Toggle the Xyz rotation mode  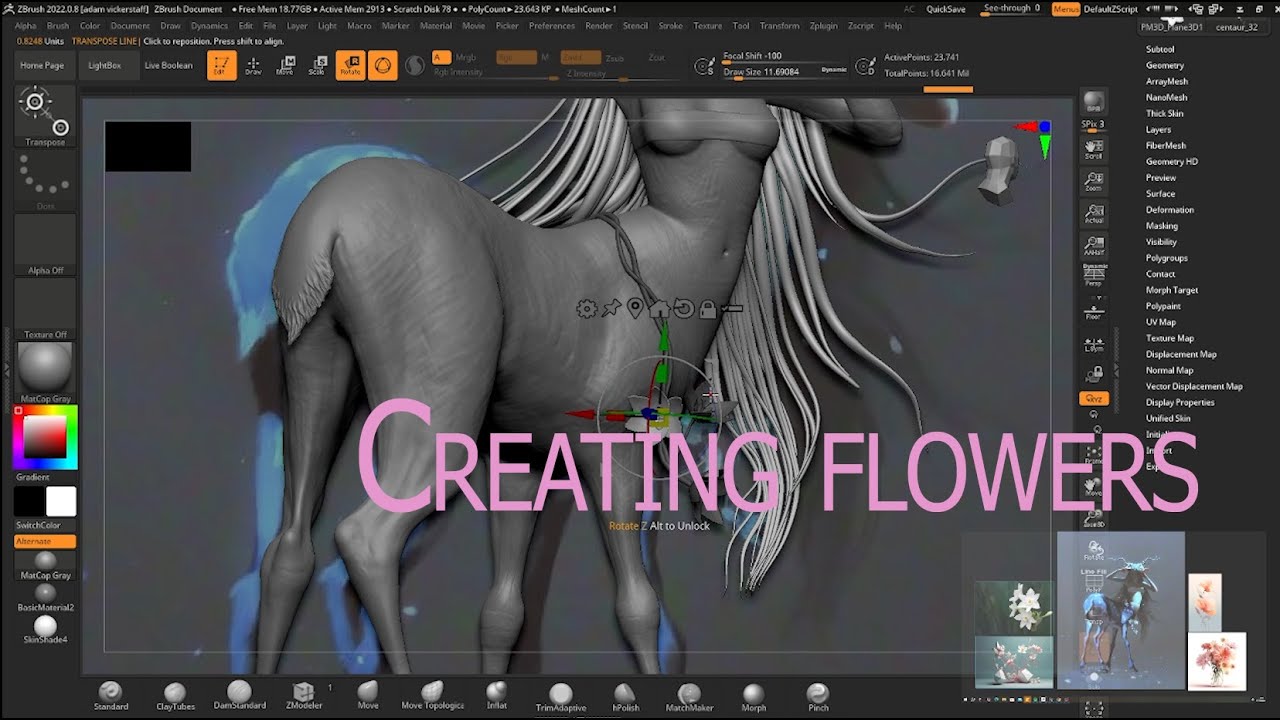1094,398
